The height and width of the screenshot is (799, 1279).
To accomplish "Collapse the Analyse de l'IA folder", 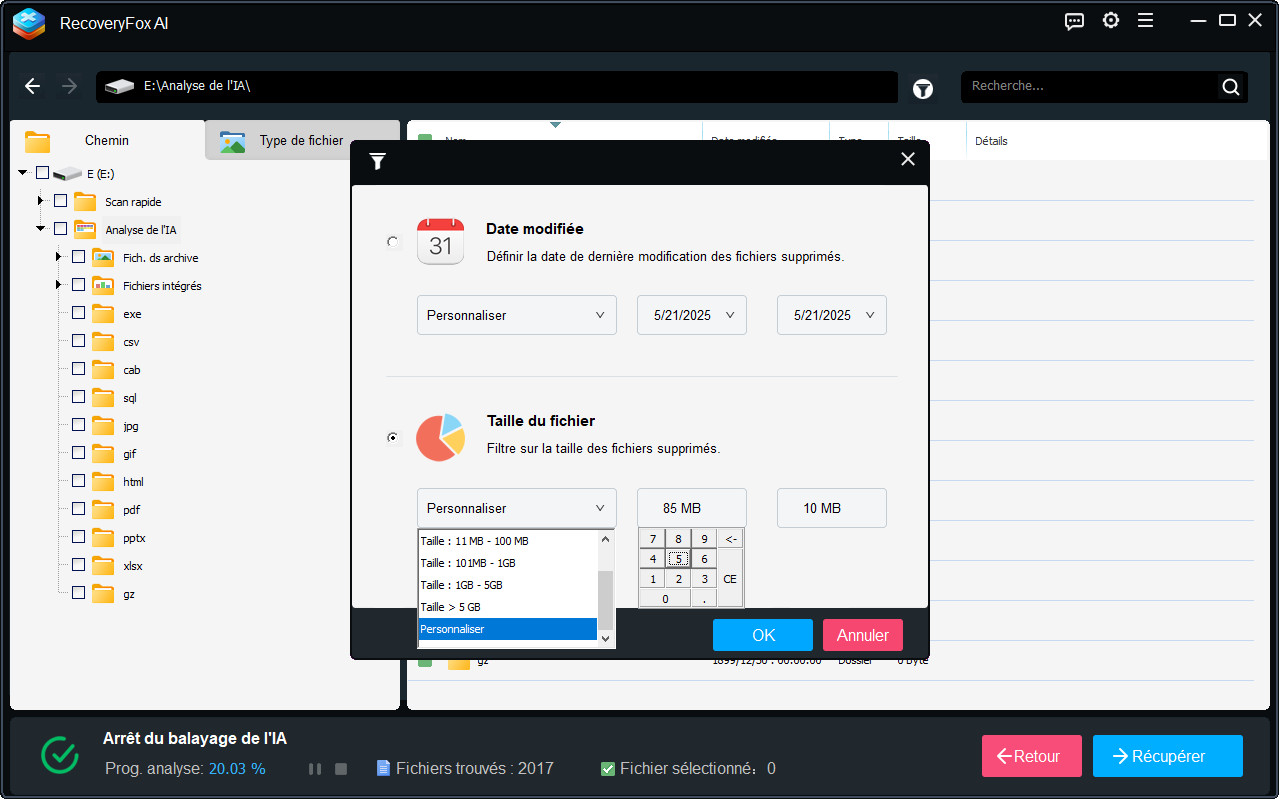I will (x=41, y=229).
